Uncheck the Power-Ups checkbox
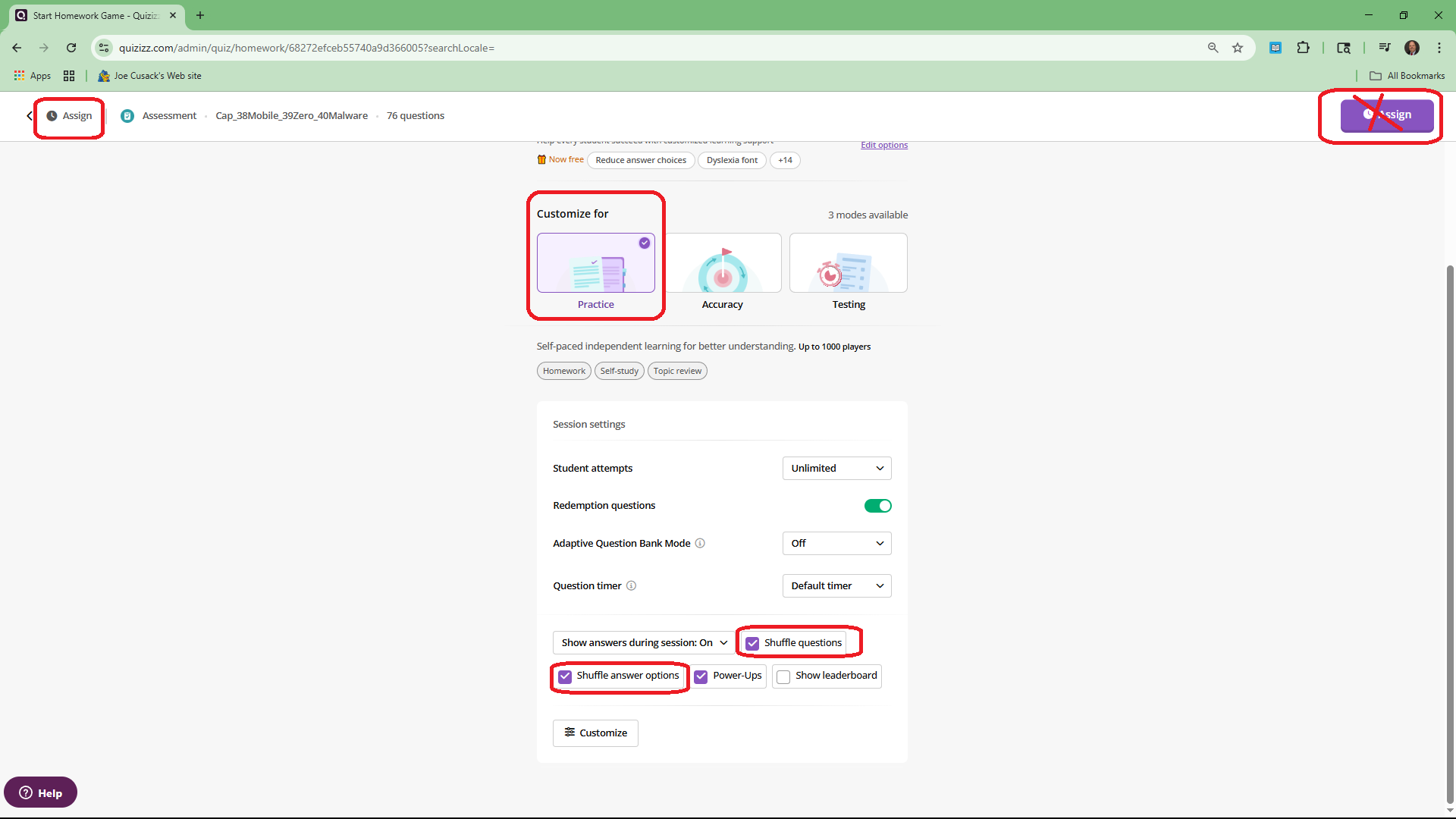 (x=701, y=676)
